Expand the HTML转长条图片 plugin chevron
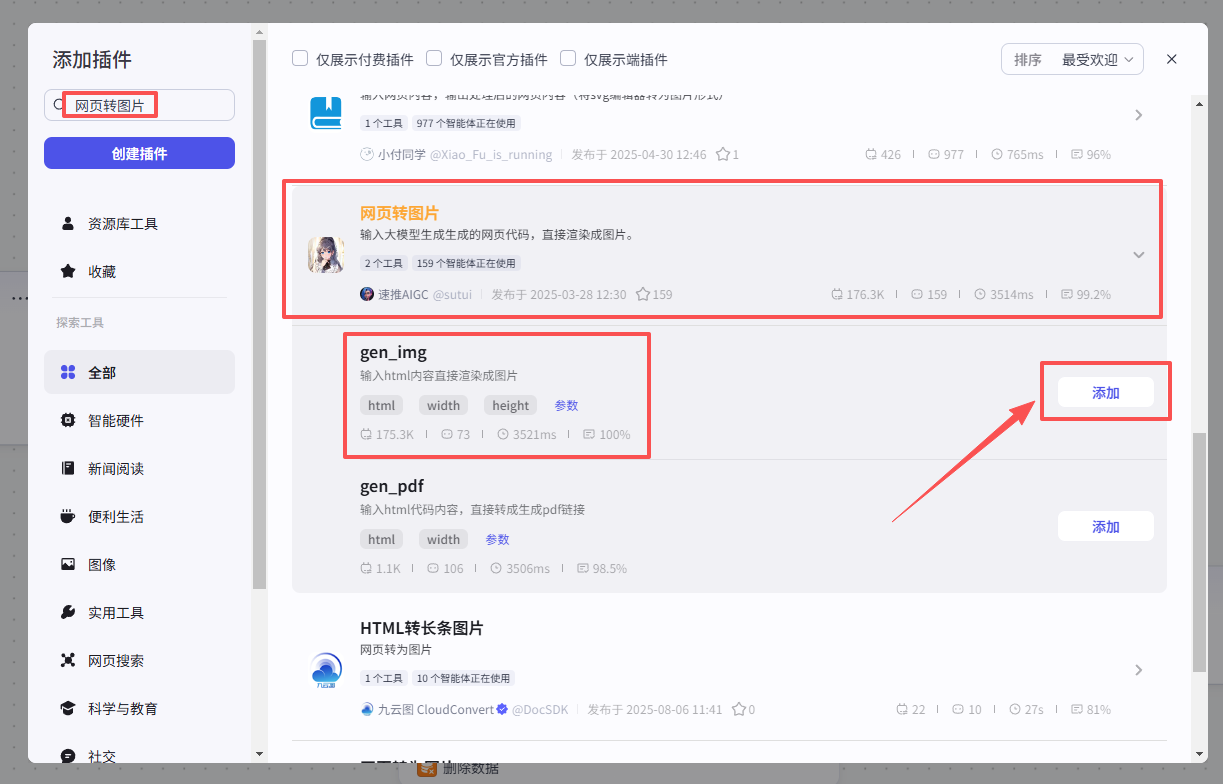Screen dimensions: 1223x784 1138,669
